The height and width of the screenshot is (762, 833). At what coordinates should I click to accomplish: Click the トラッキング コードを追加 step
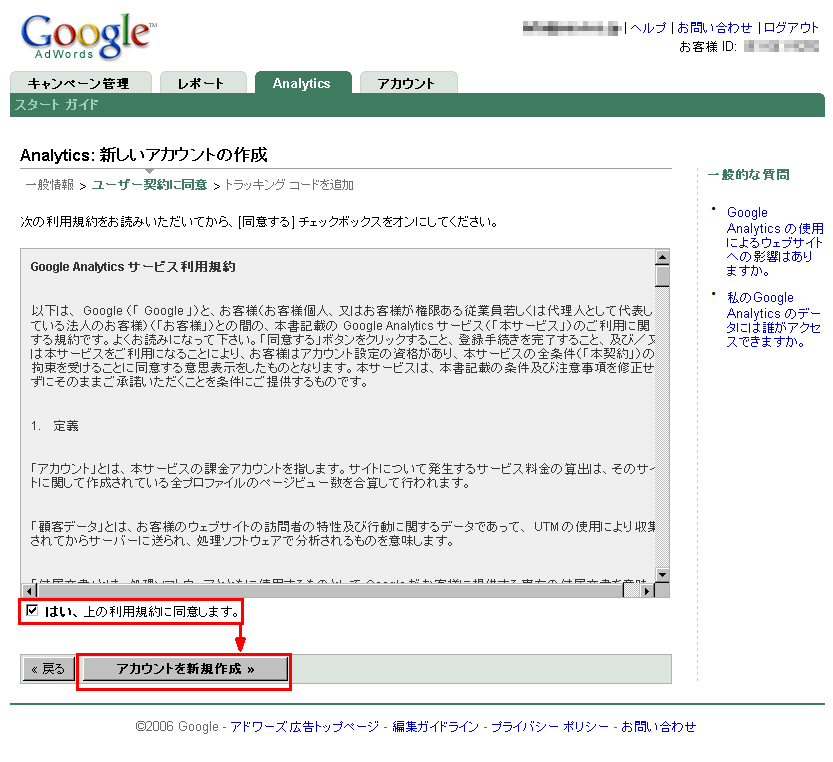coord(288,185)
